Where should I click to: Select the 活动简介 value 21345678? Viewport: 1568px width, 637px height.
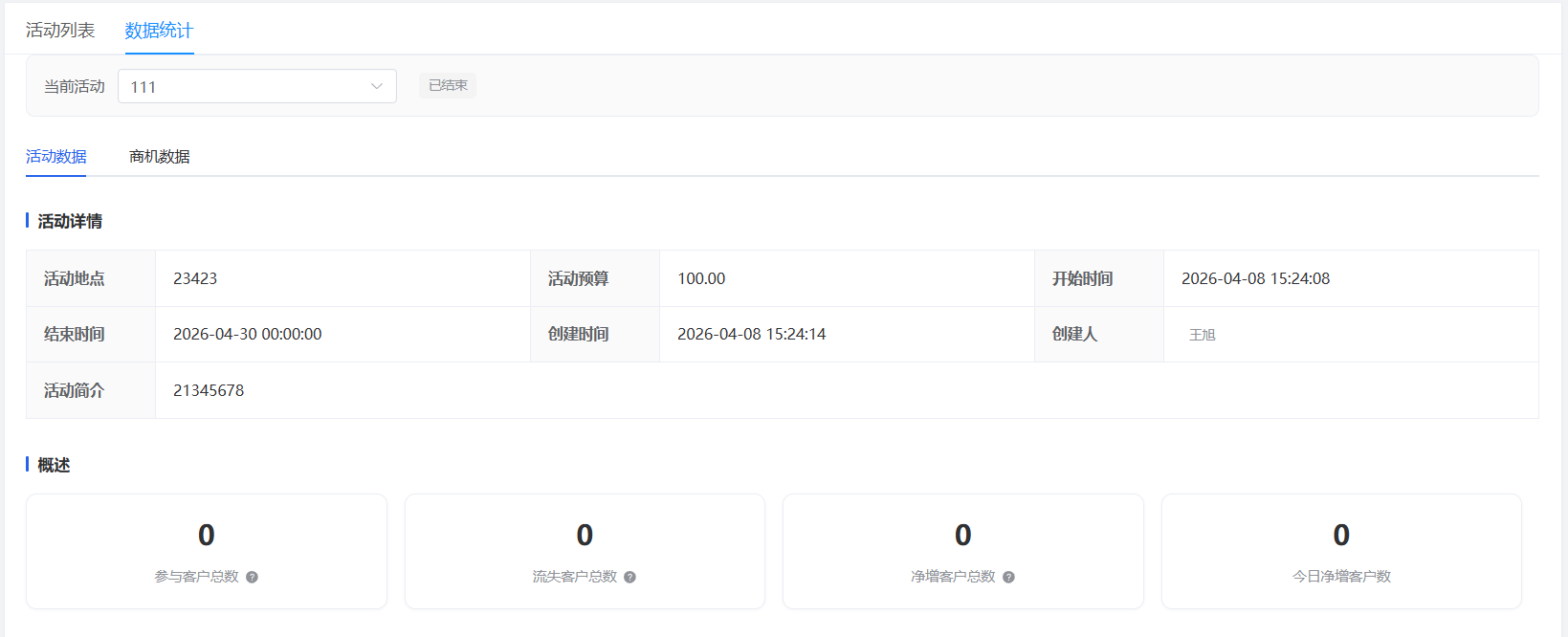[x=209, y=390]
